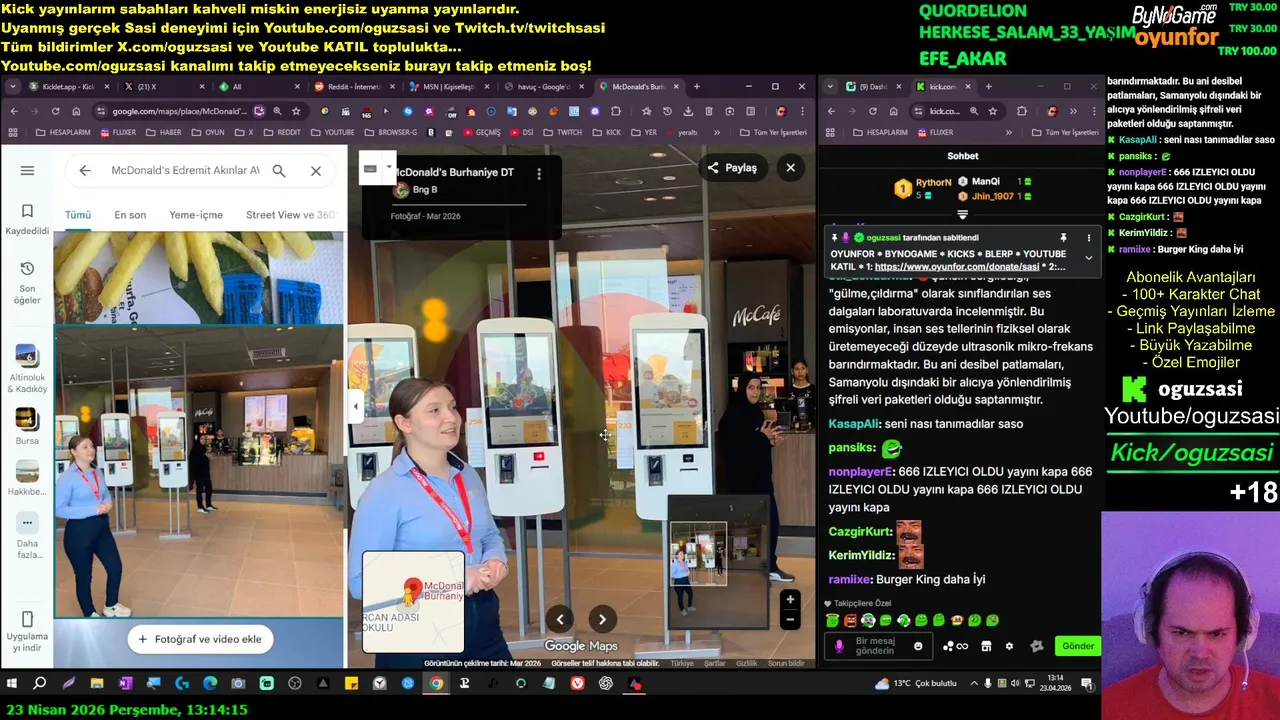Select the Street View ve 360° tab

pyautogui.click(x=291, y=215)
